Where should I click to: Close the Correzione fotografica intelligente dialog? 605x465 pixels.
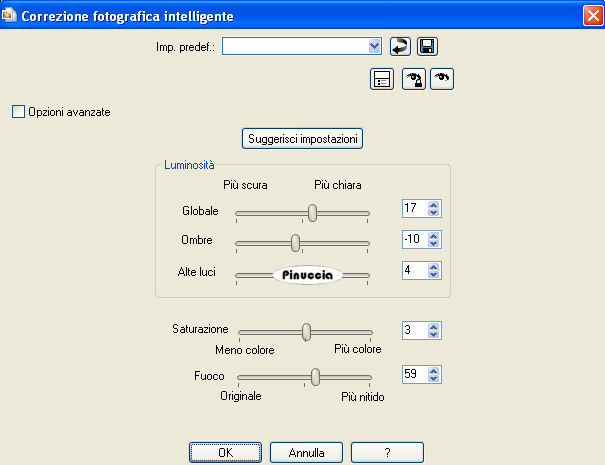(591, 15)
